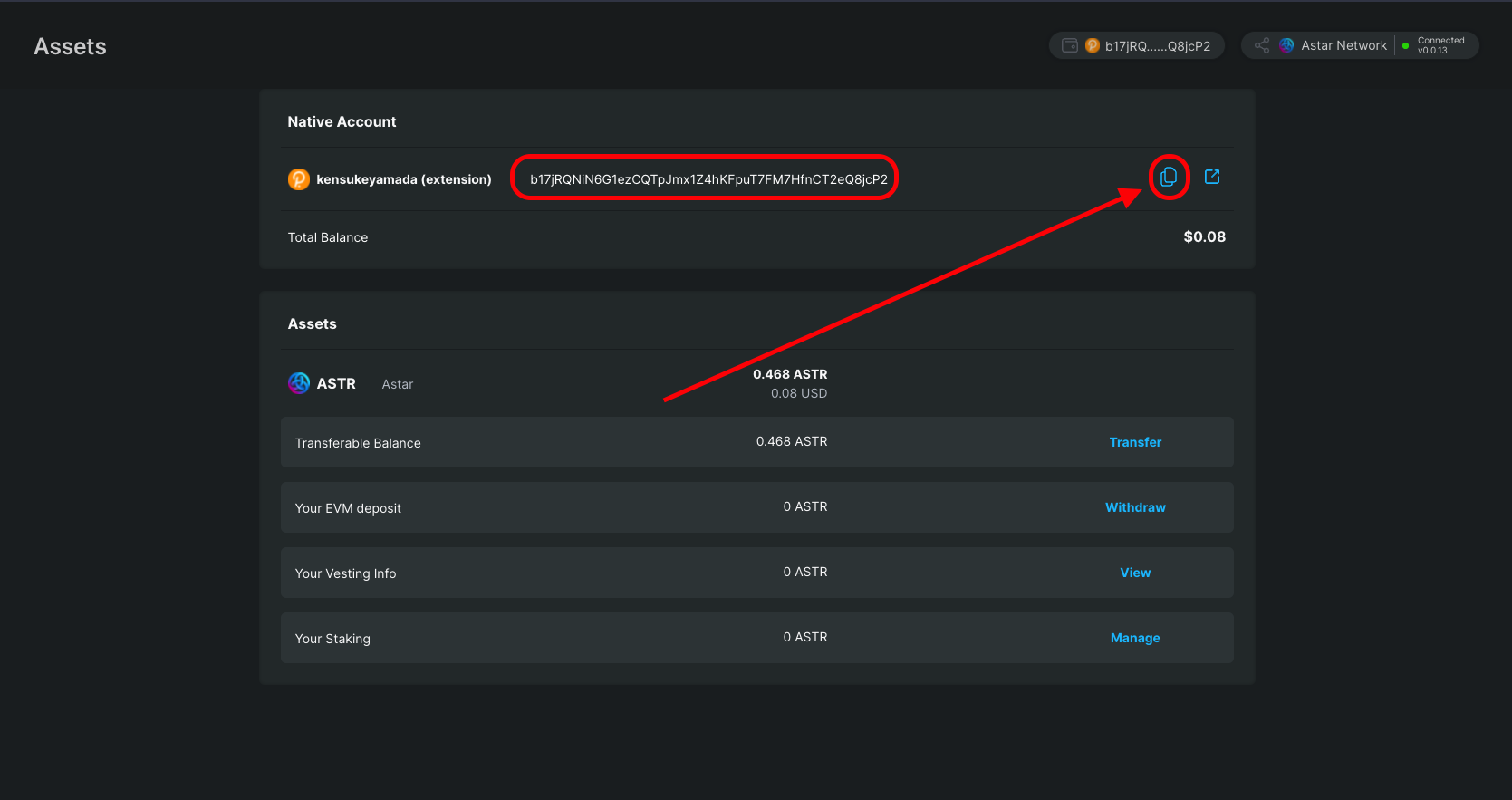Click the $0.08 total balance value
Image resolution: width=1512 pixels, height=800 pixels.
pos(1204,236)
